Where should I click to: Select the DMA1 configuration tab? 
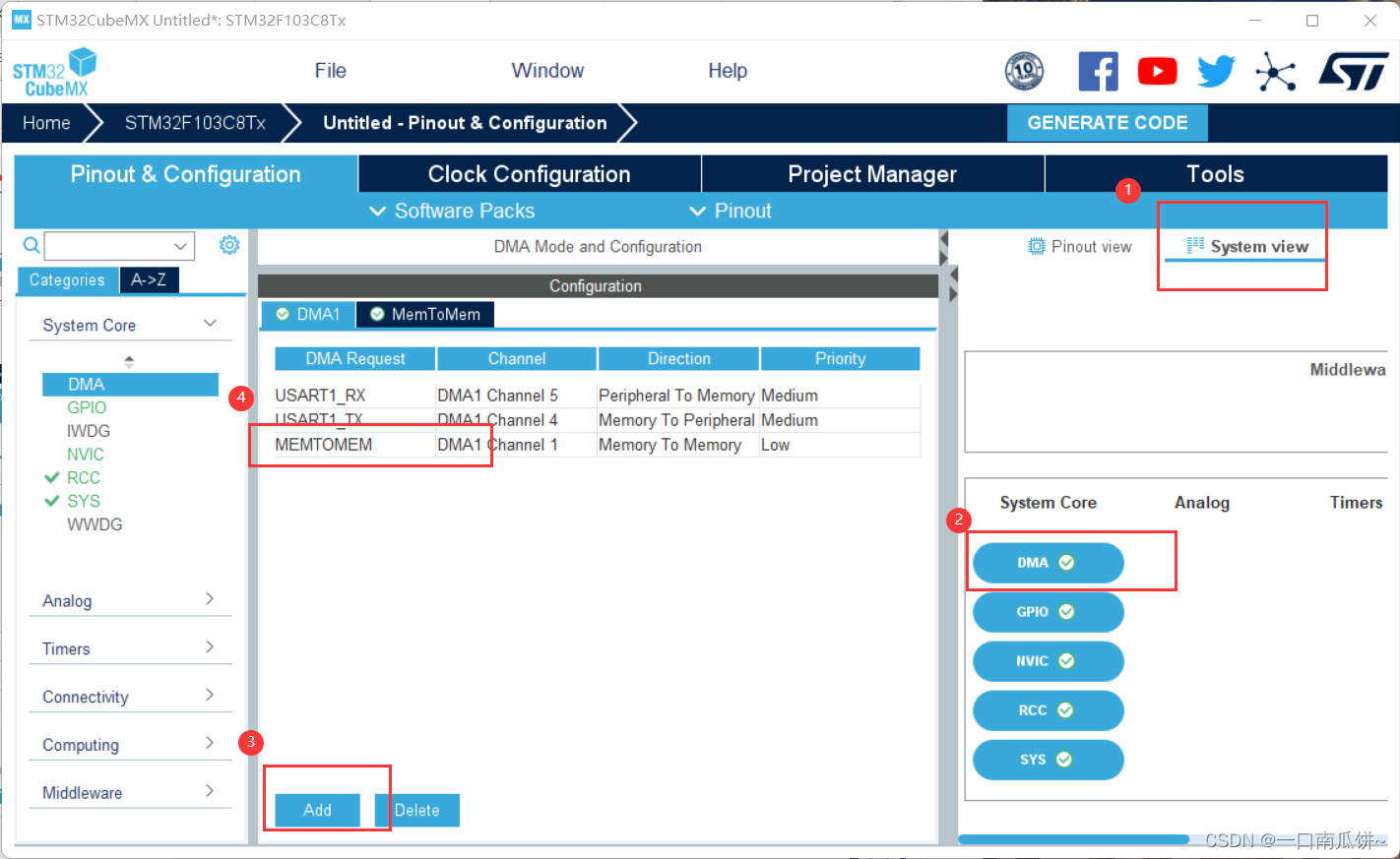[307, 314]
